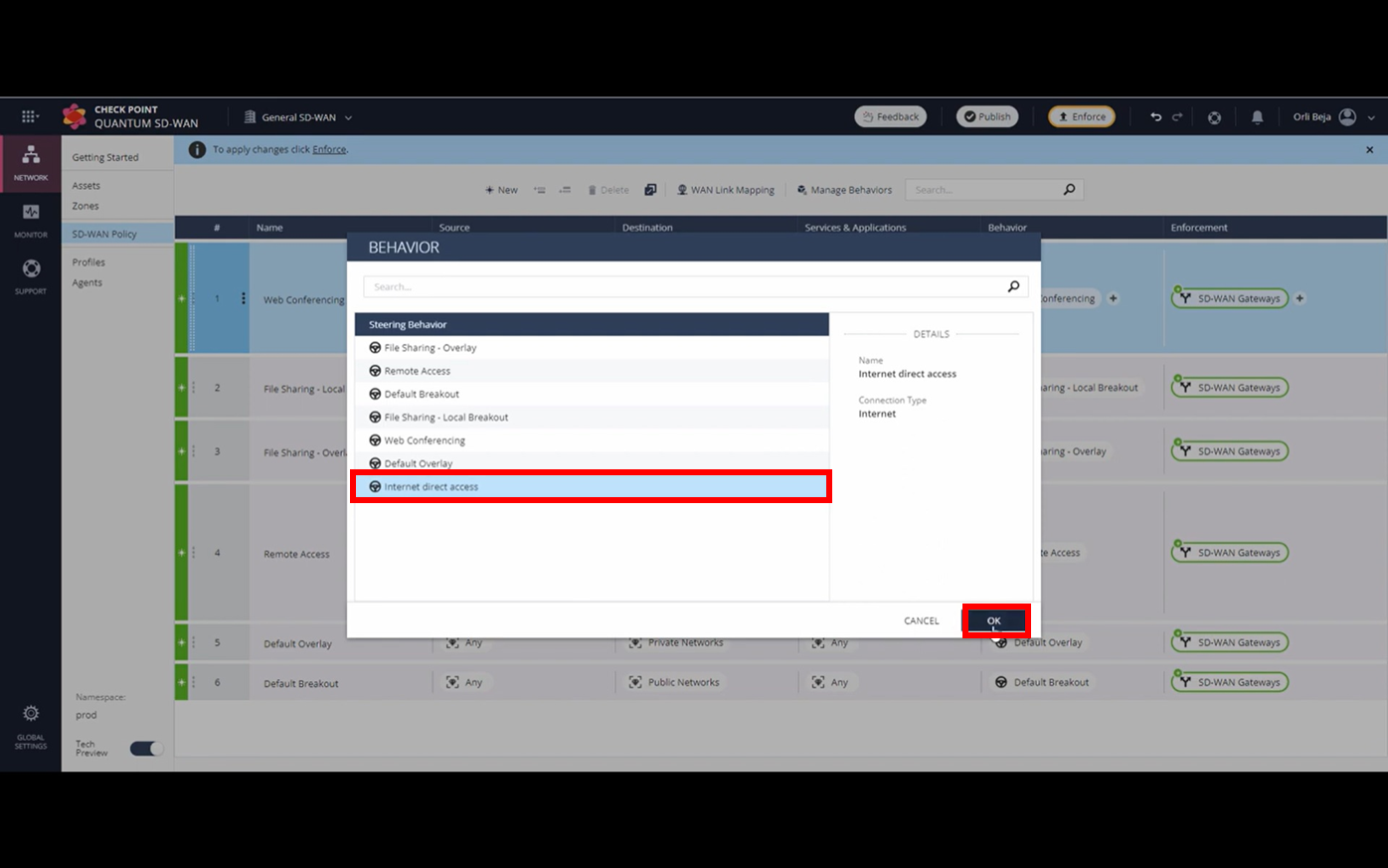
Task: Open the rule 1 three-dot menu
Action: pyautogui.click(x=244, y=298)
